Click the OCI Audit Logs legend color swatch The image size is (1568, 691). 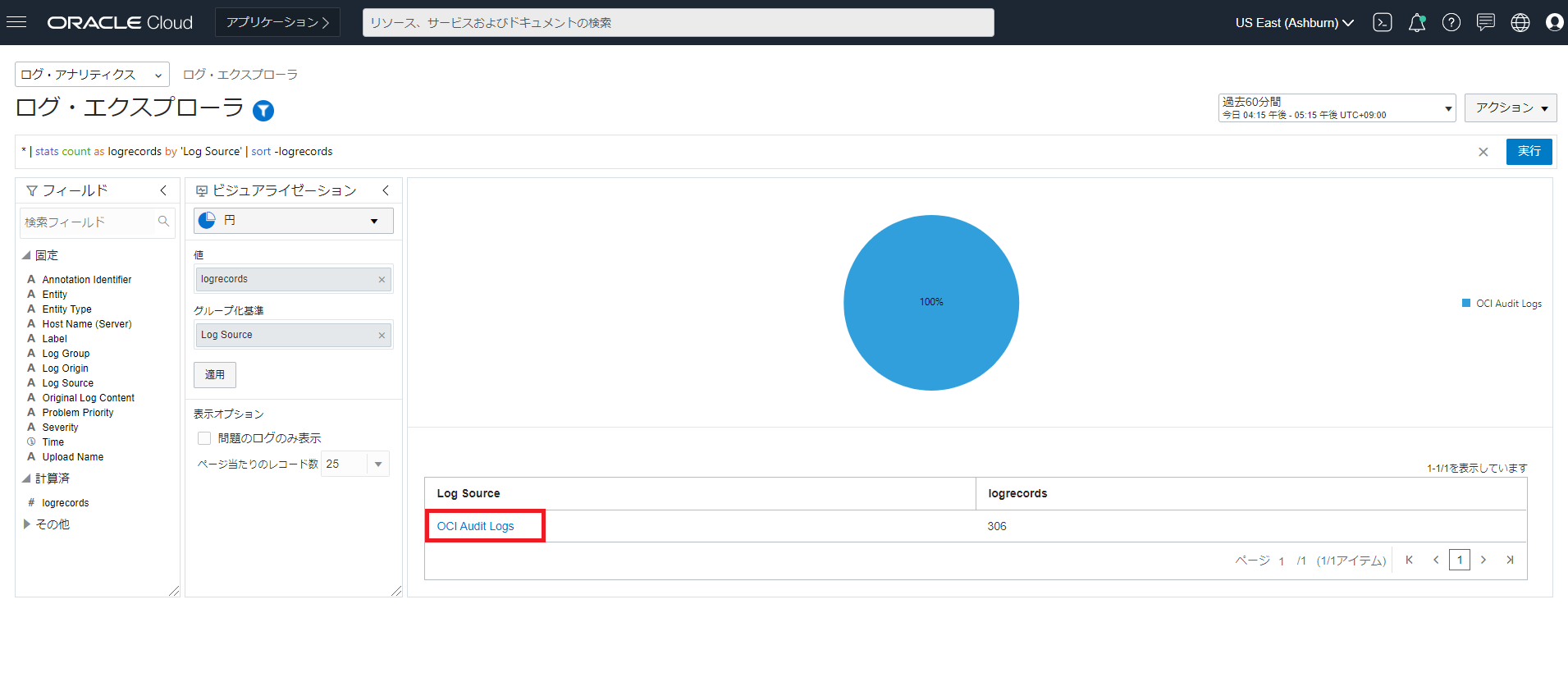[x=1466, y=304]
